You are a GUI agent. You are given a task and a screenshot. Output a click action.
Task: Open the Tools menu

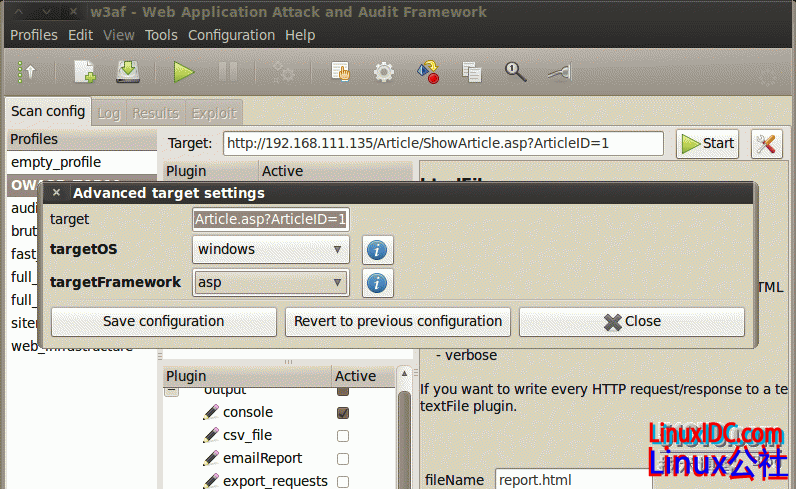pyautogui.click(x=161, y=35)
